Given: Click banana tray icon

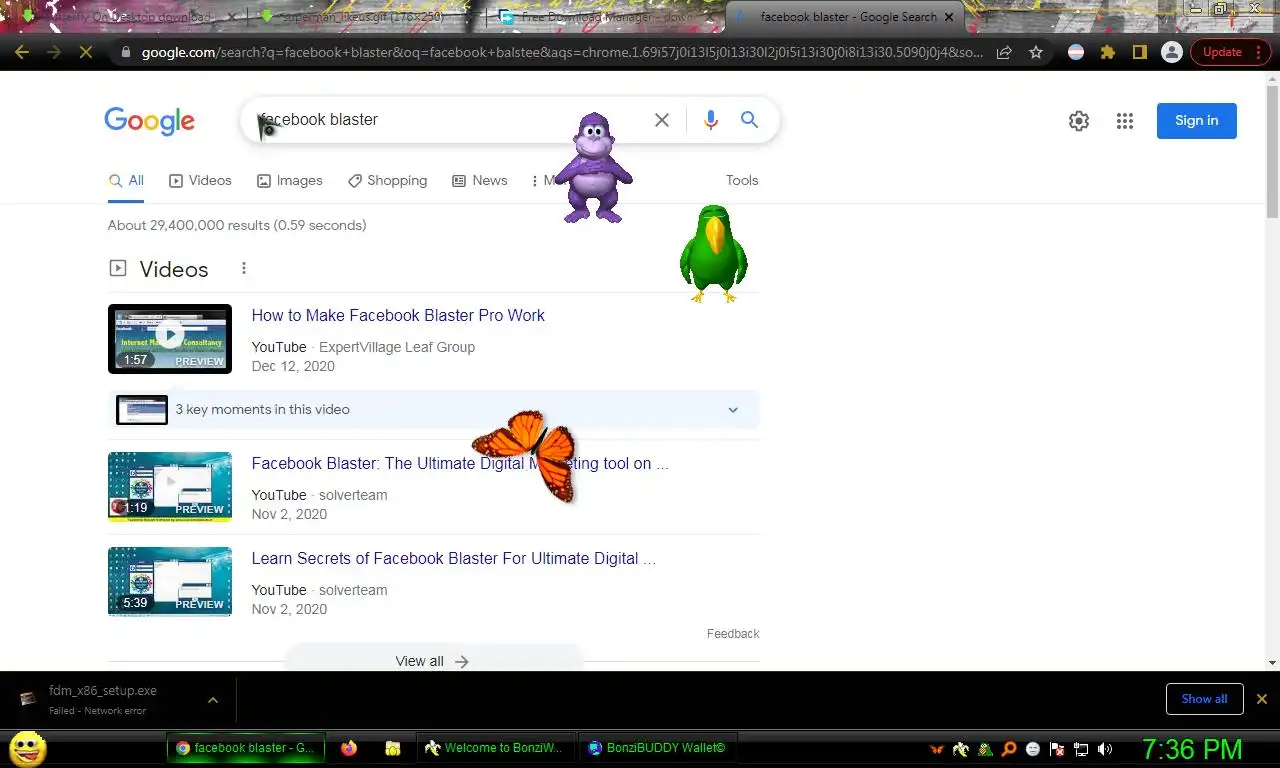Looking at the screenshot, I should [961, 749].
